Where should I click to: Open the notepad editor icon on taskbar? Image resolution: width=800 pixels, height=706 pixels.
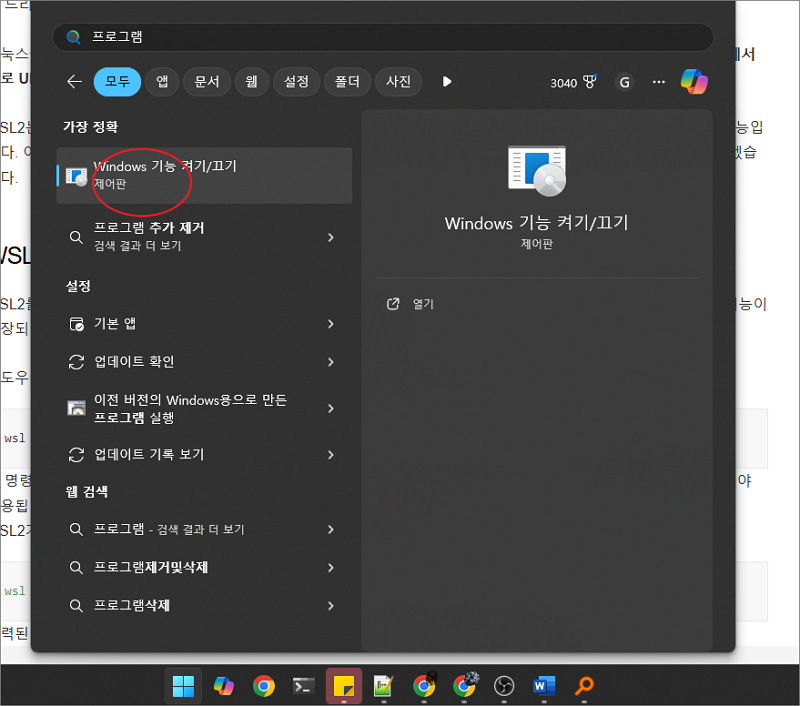[383, 686]
